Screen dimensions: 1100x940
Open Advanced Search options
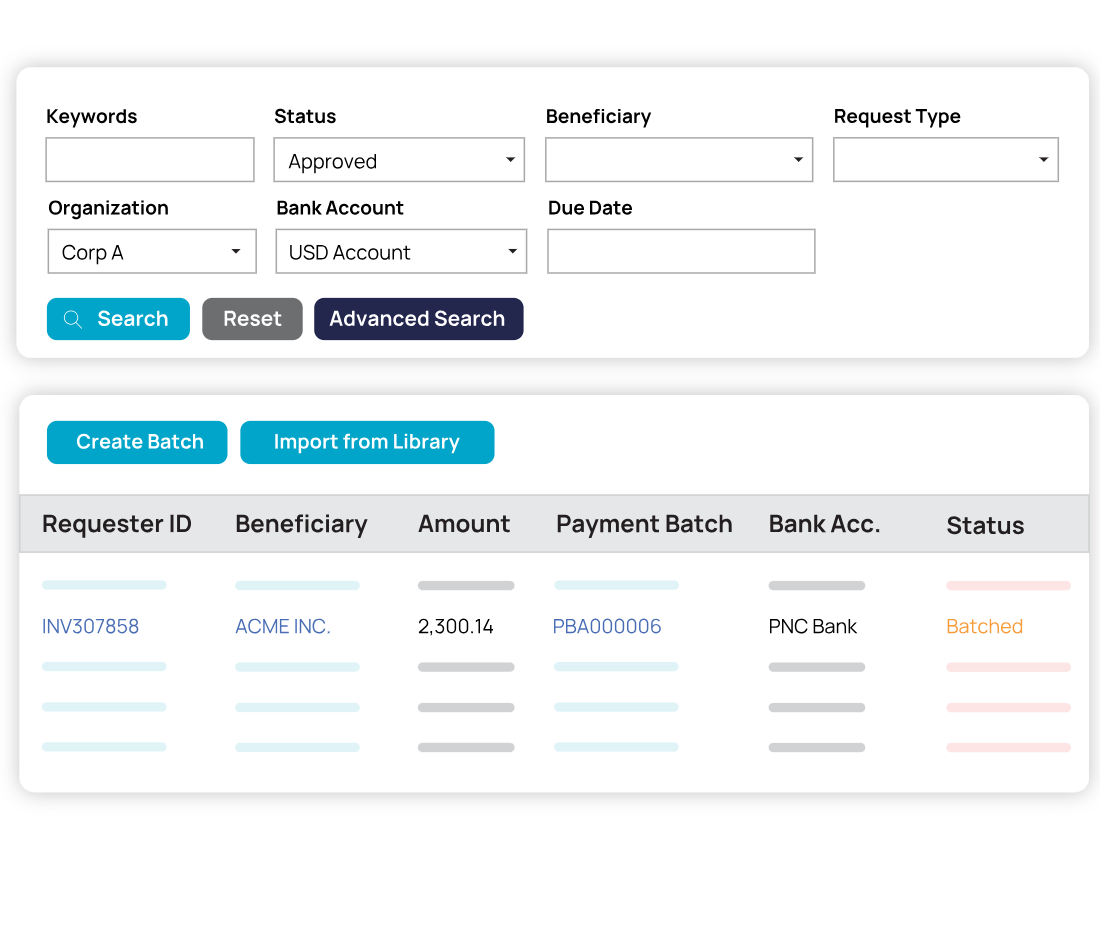point(418,318)
